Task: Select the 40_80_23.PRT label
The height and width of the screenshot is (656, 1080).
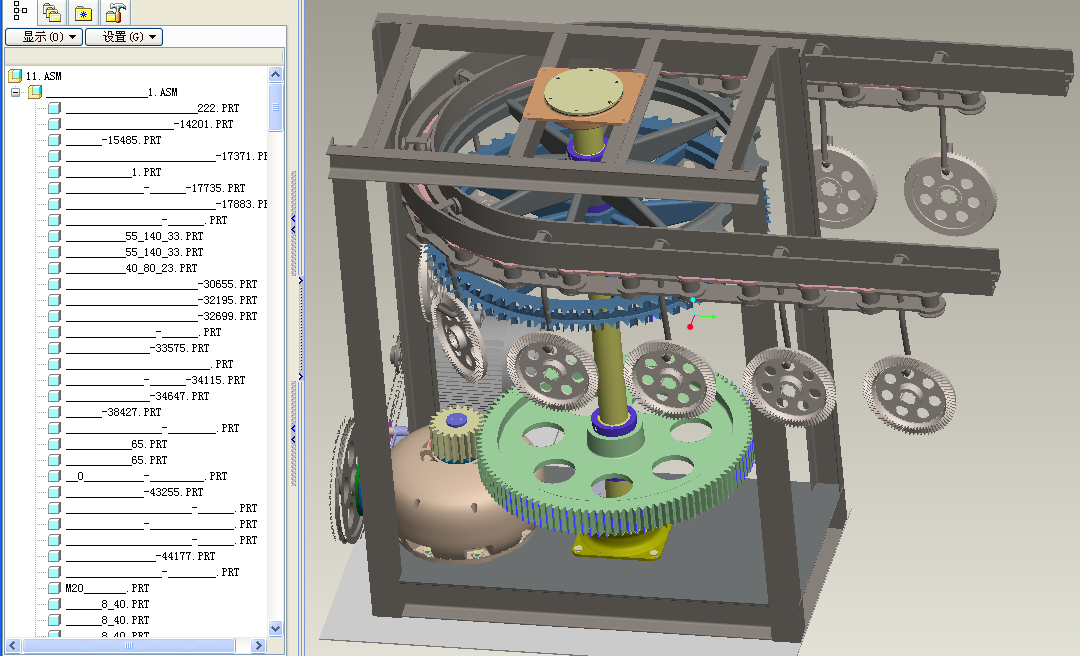Action: 132,268
